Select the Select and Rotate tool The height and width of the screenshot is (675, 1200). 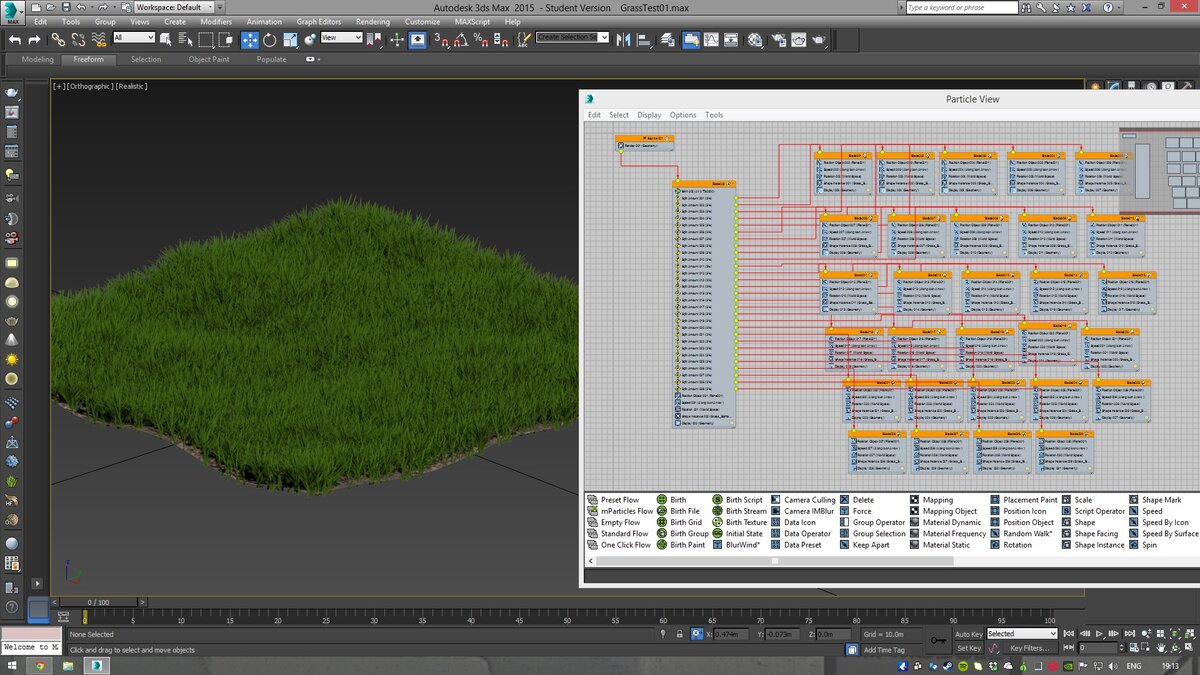tap(268, 40)
